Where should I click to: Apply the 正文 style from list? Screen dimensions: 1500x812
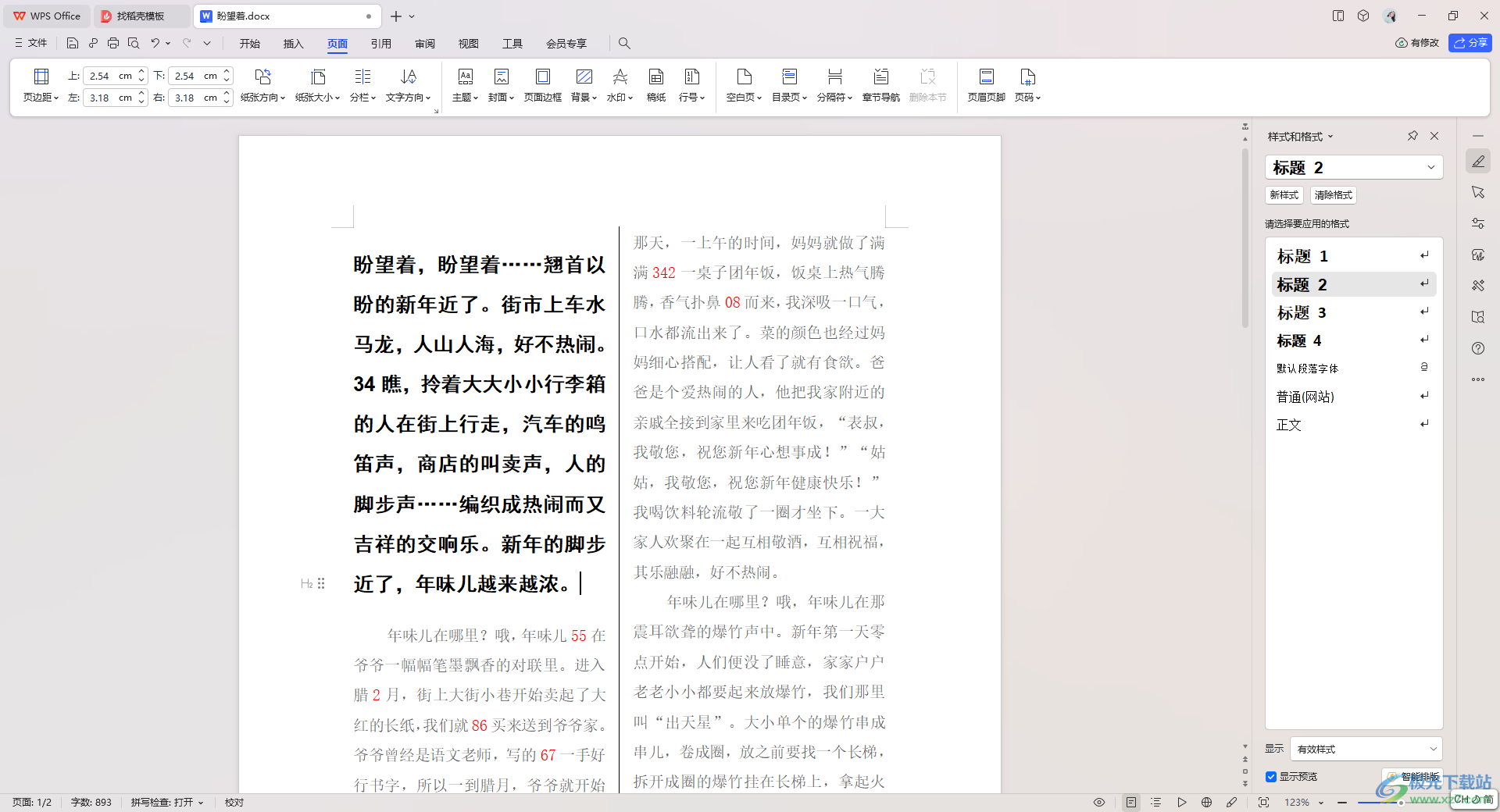pyautogui.click(x=1354, y=425)
